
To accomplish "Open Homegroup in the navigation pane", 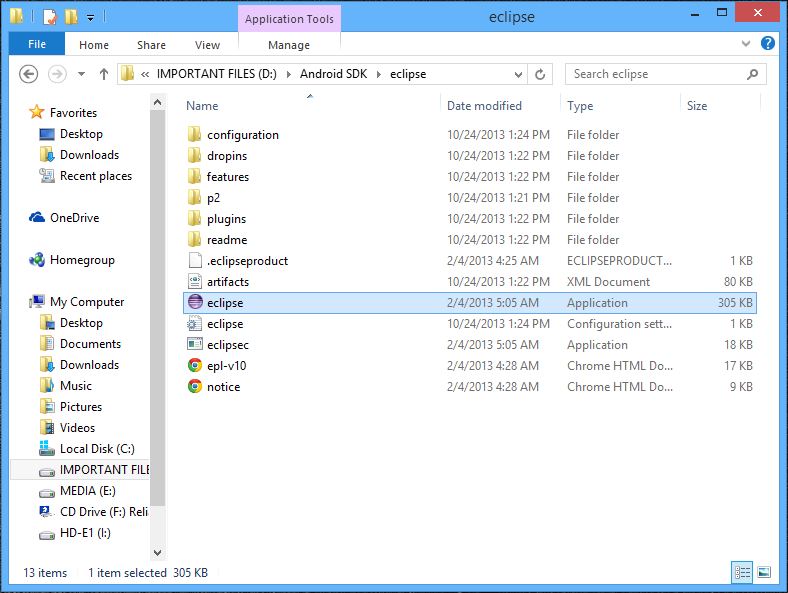I will 82,260.
